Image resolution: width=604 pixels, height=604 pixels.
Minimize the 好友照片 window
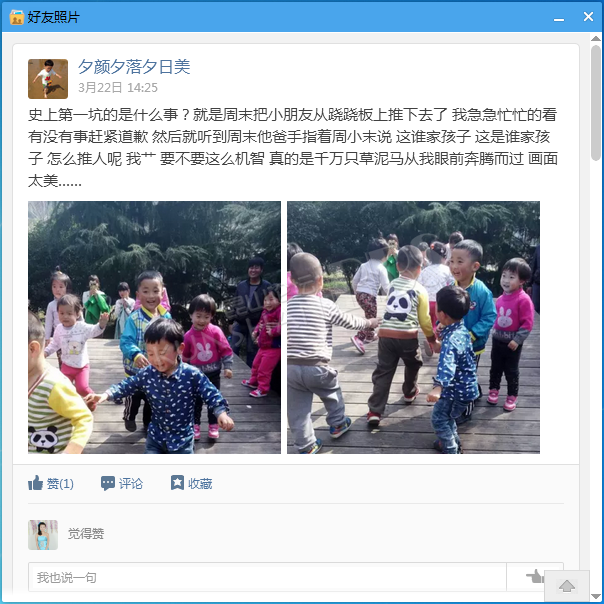[x=559, y=18]
